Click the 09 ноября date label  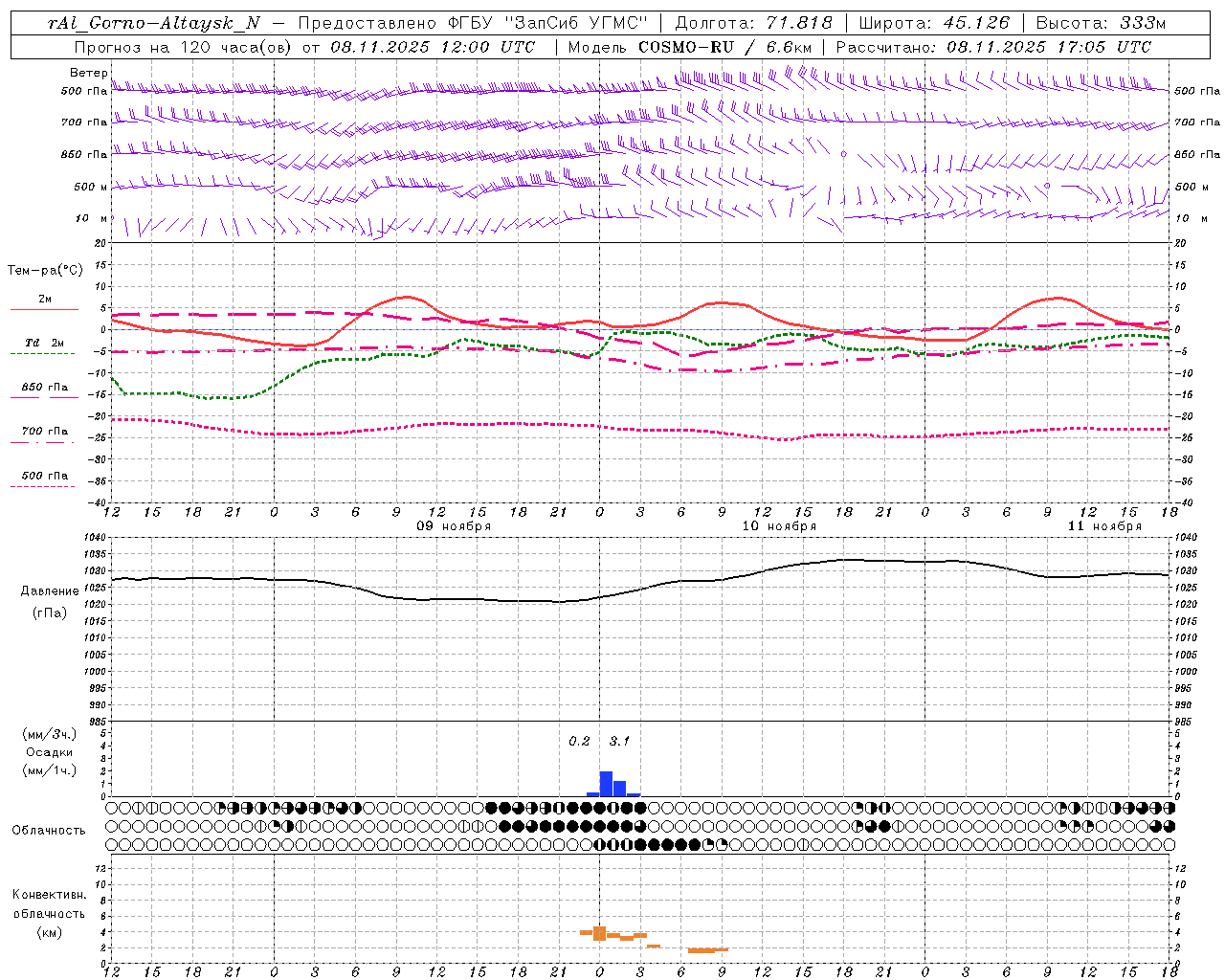(x=454, y=526)
